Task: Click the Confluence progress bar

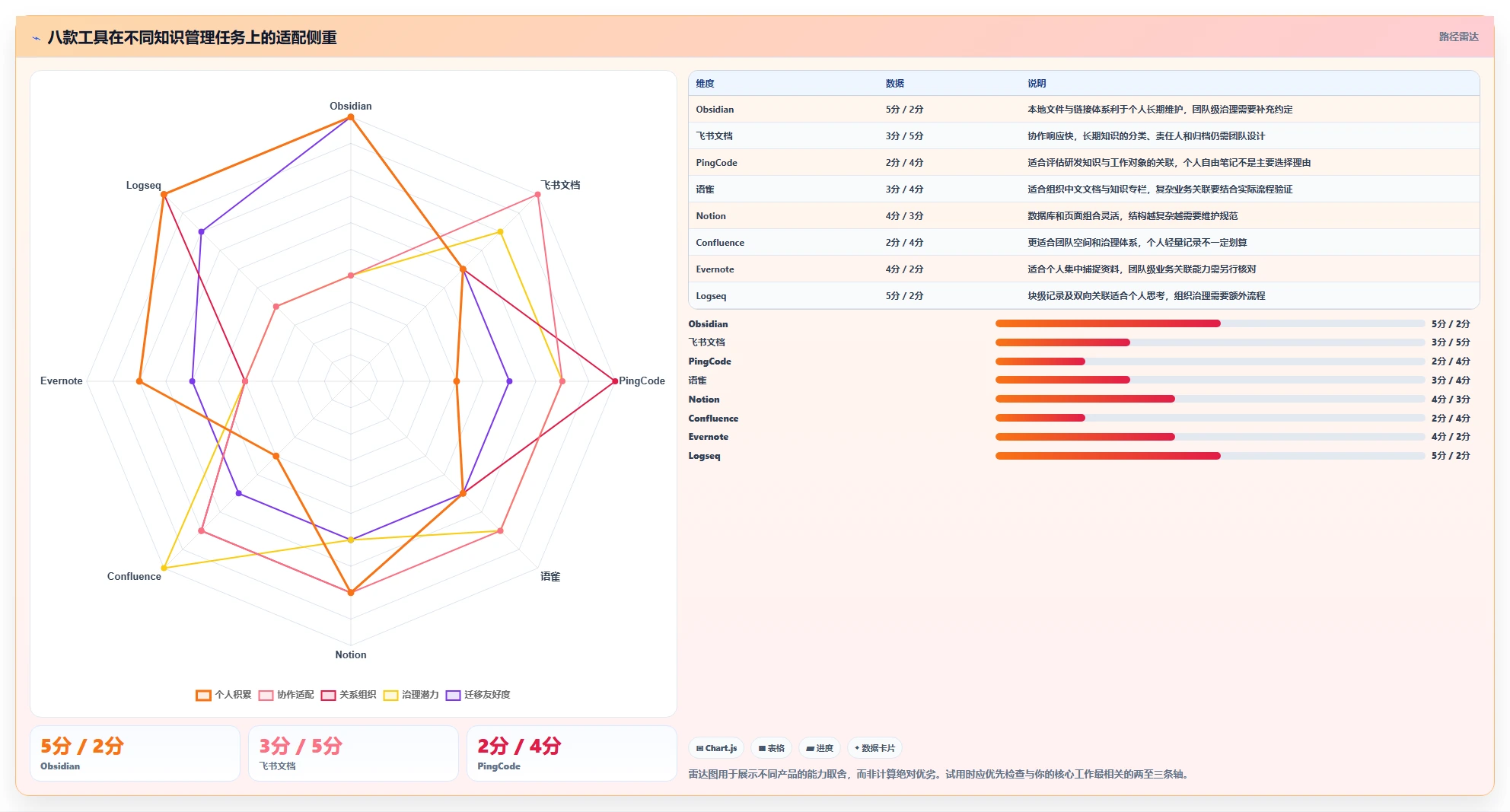Action: [x=1210, y=418]
